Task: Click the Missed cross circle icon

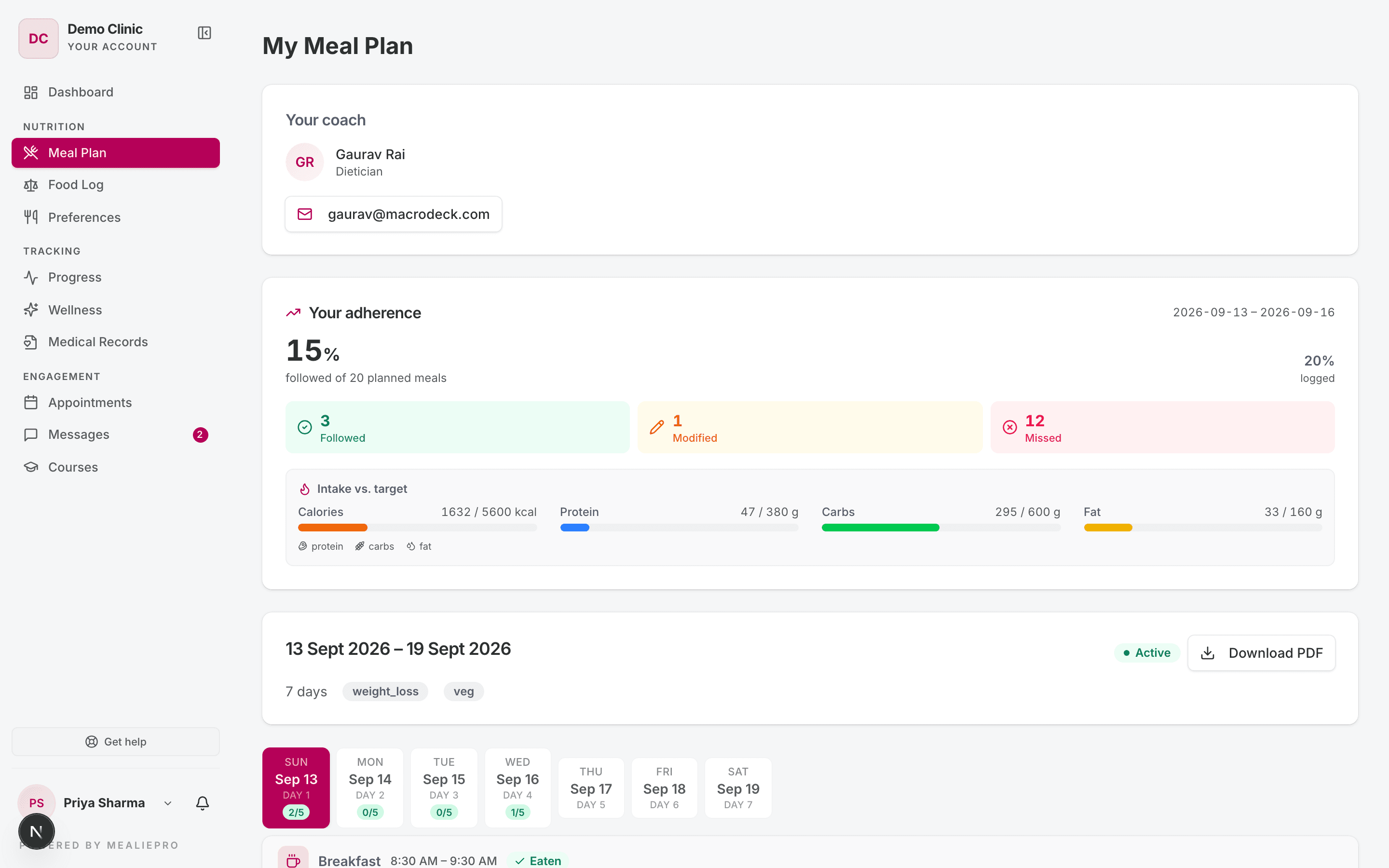Action: pos(1009,427)
